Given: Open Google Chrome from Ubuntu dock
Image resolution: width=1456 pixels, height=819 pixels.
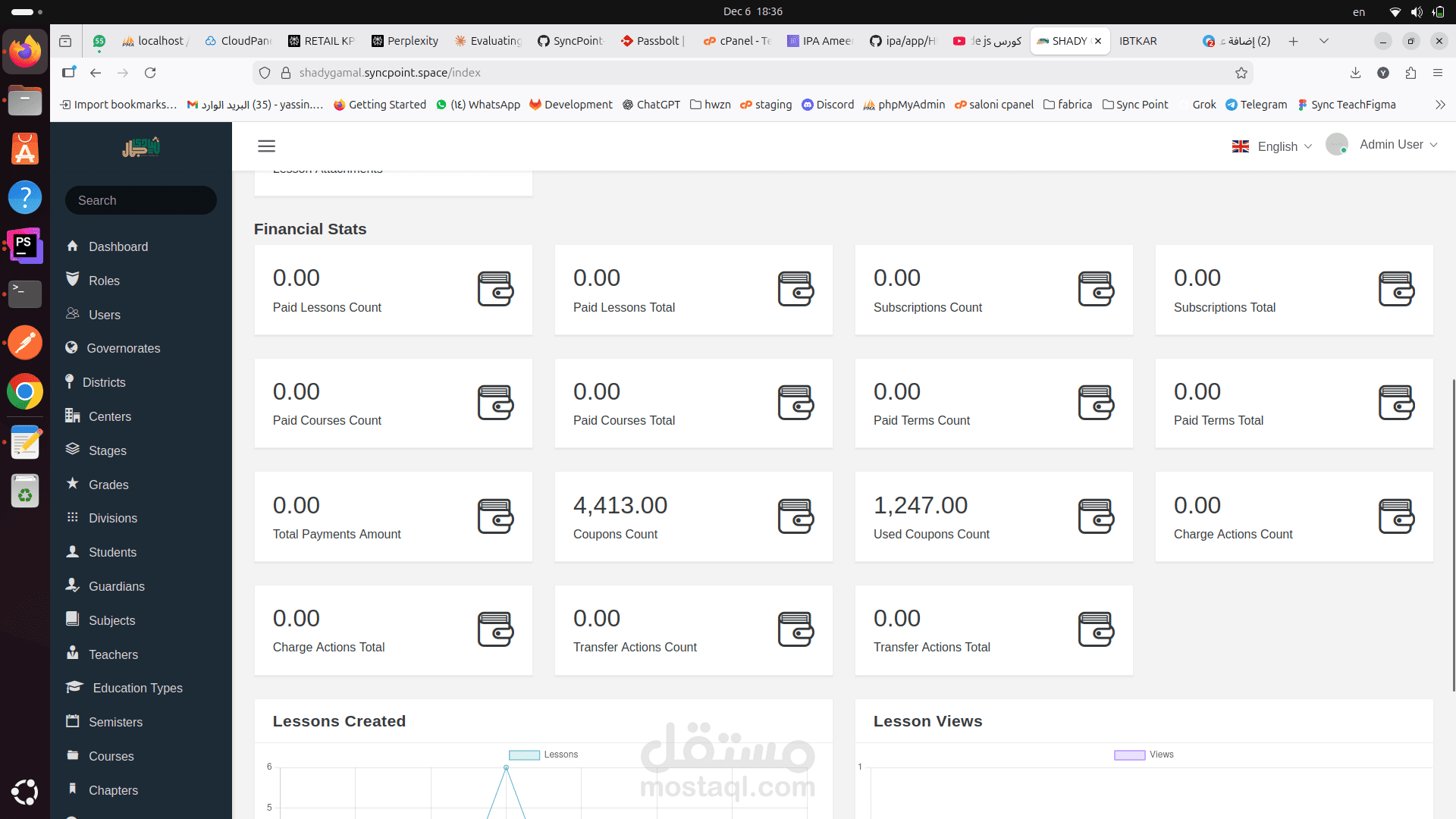Looking at the screenshot, I should [x=25, y=392].
